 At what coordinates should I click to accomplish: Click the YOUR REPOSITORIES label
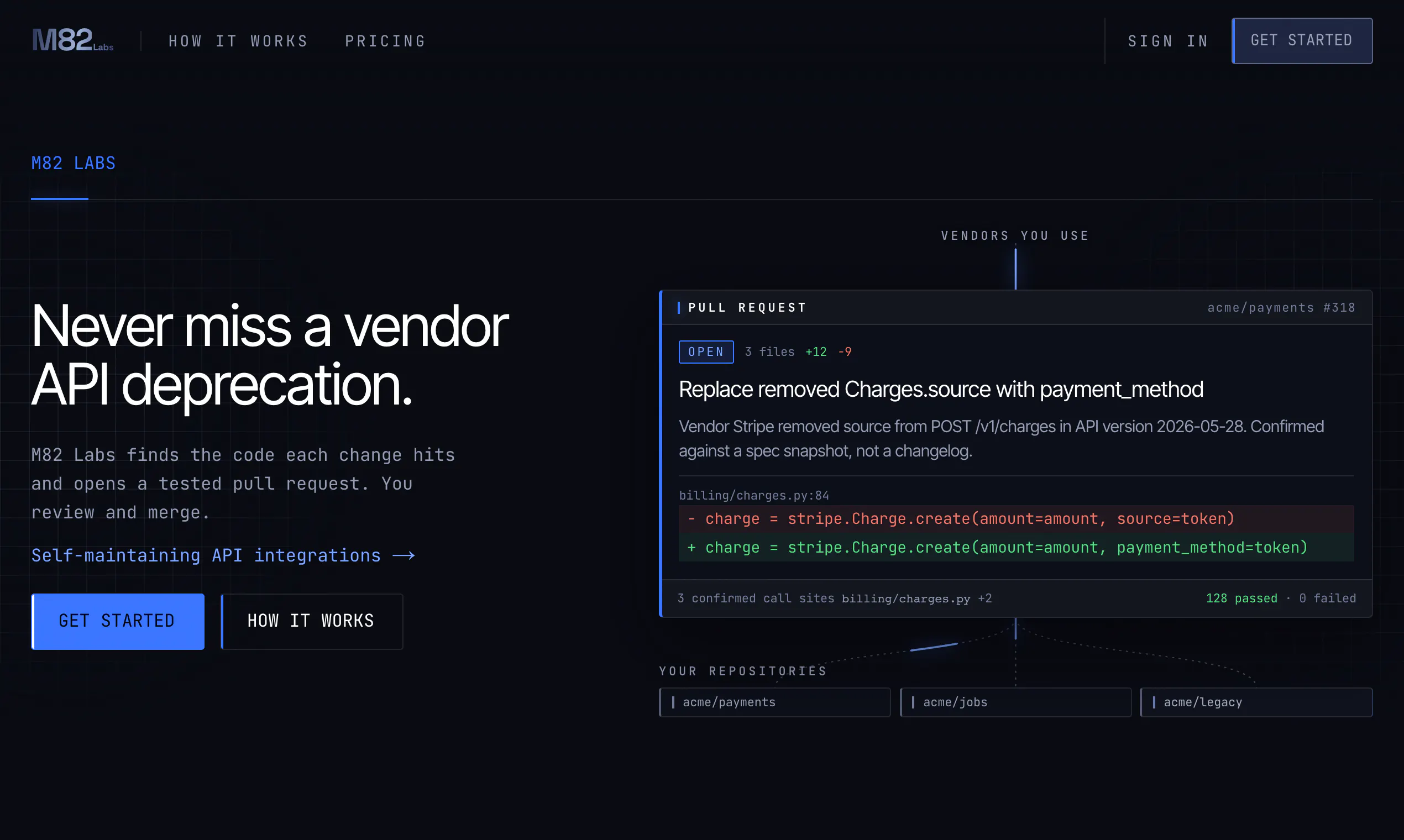coord(743,671)
